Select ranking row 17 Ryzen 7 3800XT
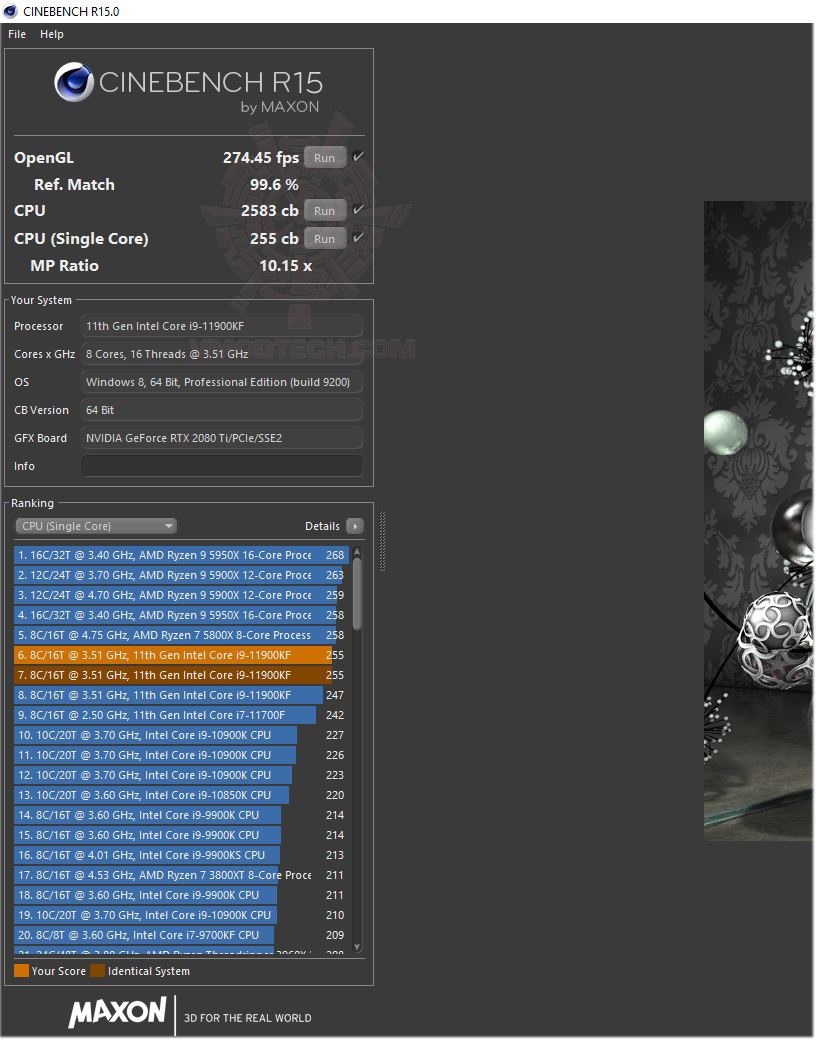This screenshot has height=1040, width=816. (x=180, y=875)
